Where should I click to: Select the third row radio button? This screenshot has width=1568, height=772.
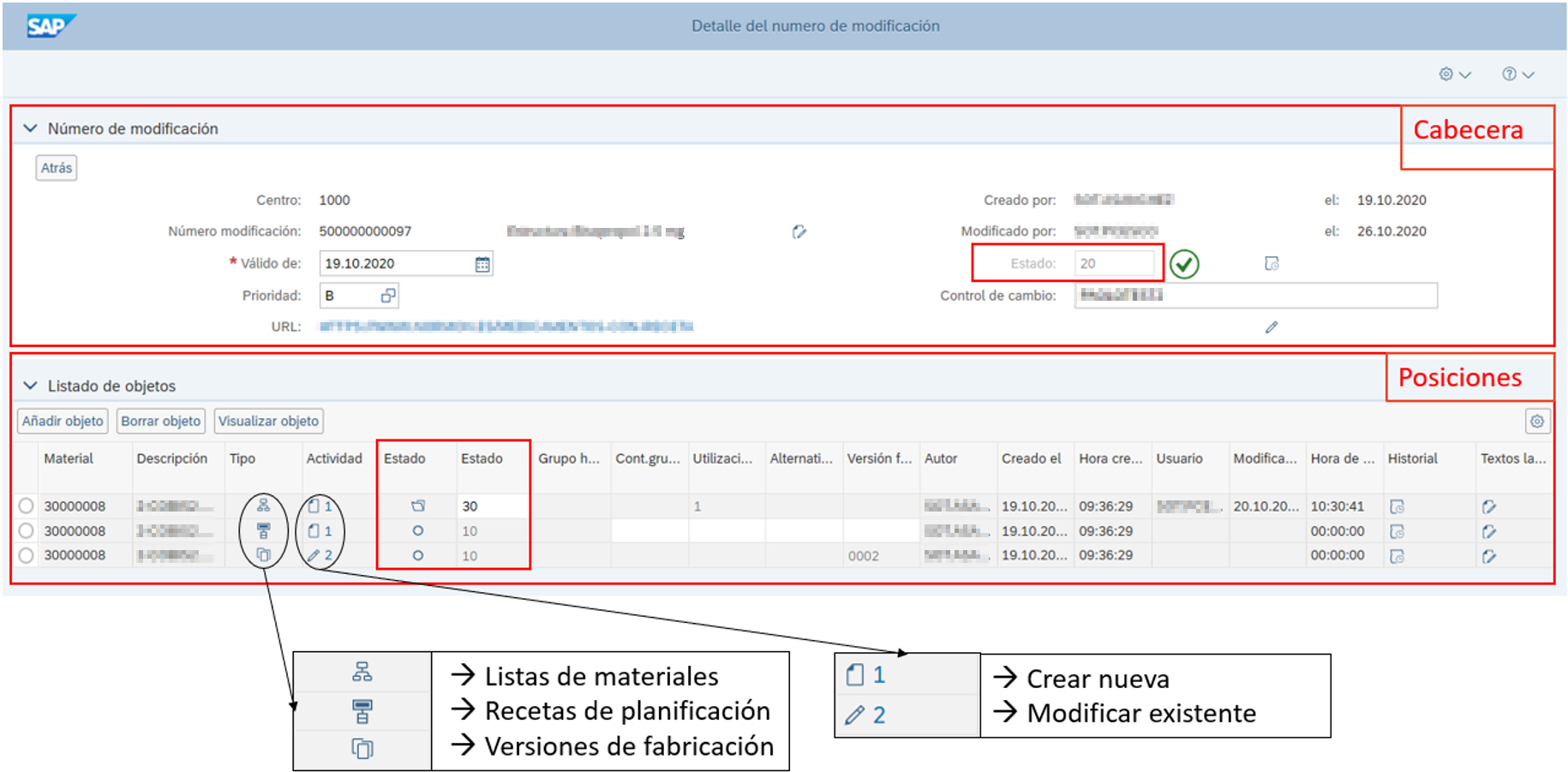(x=27, y=555)
